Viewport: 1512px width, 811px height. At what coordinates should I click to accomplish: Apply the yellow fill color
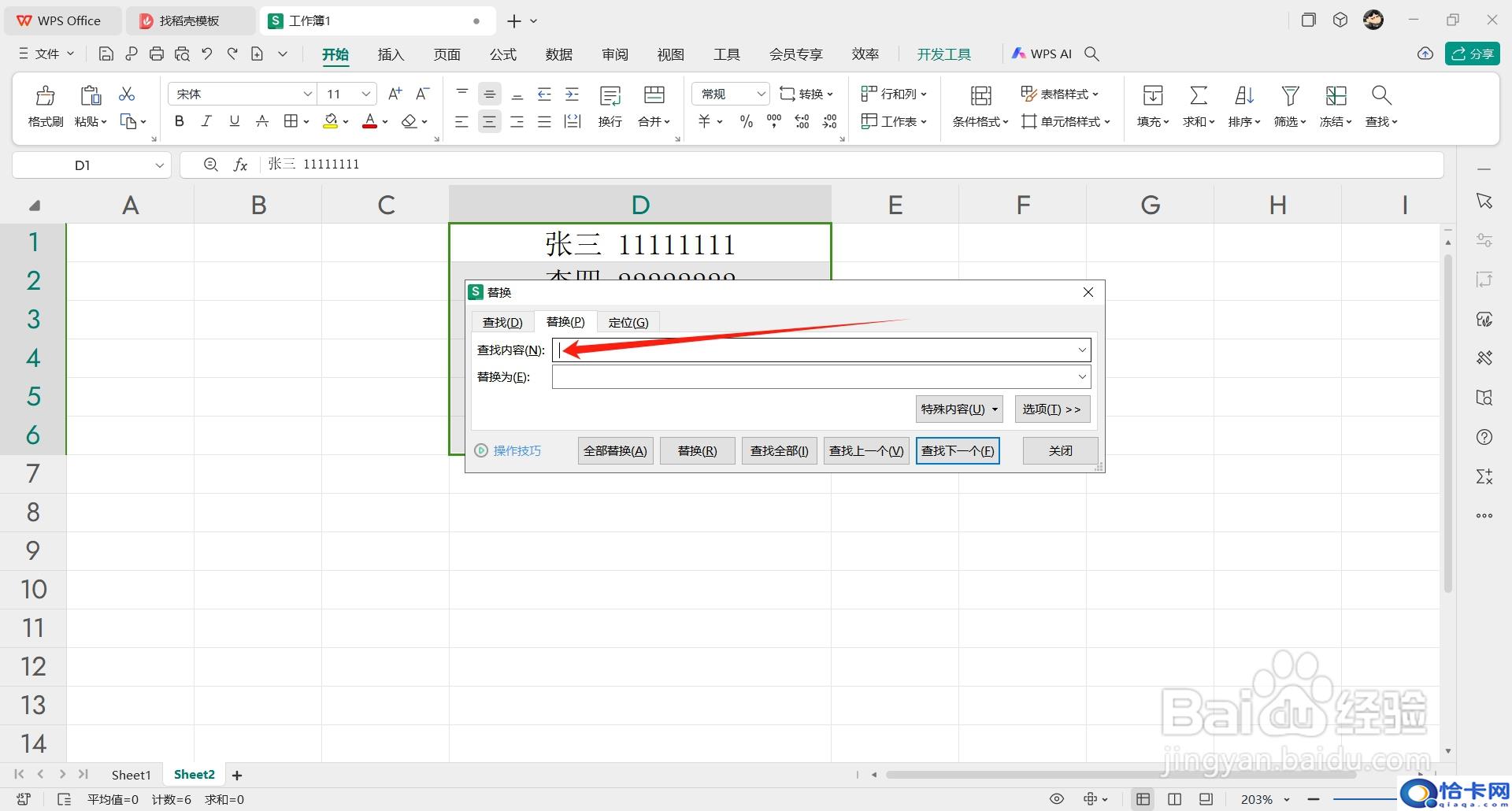[331, 121]
